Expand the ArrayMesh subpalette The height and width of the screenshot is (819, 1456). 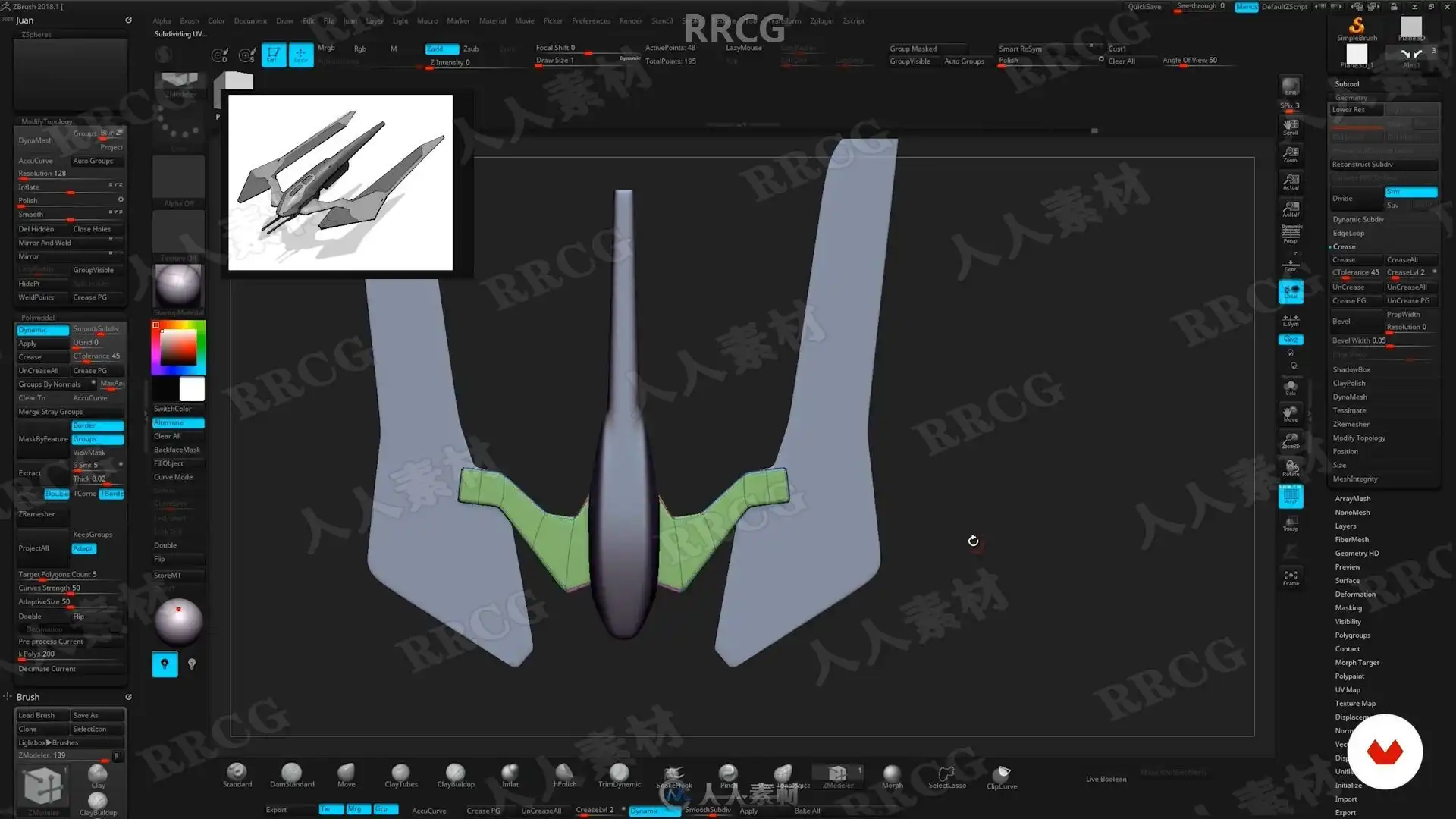point(1352,499)
